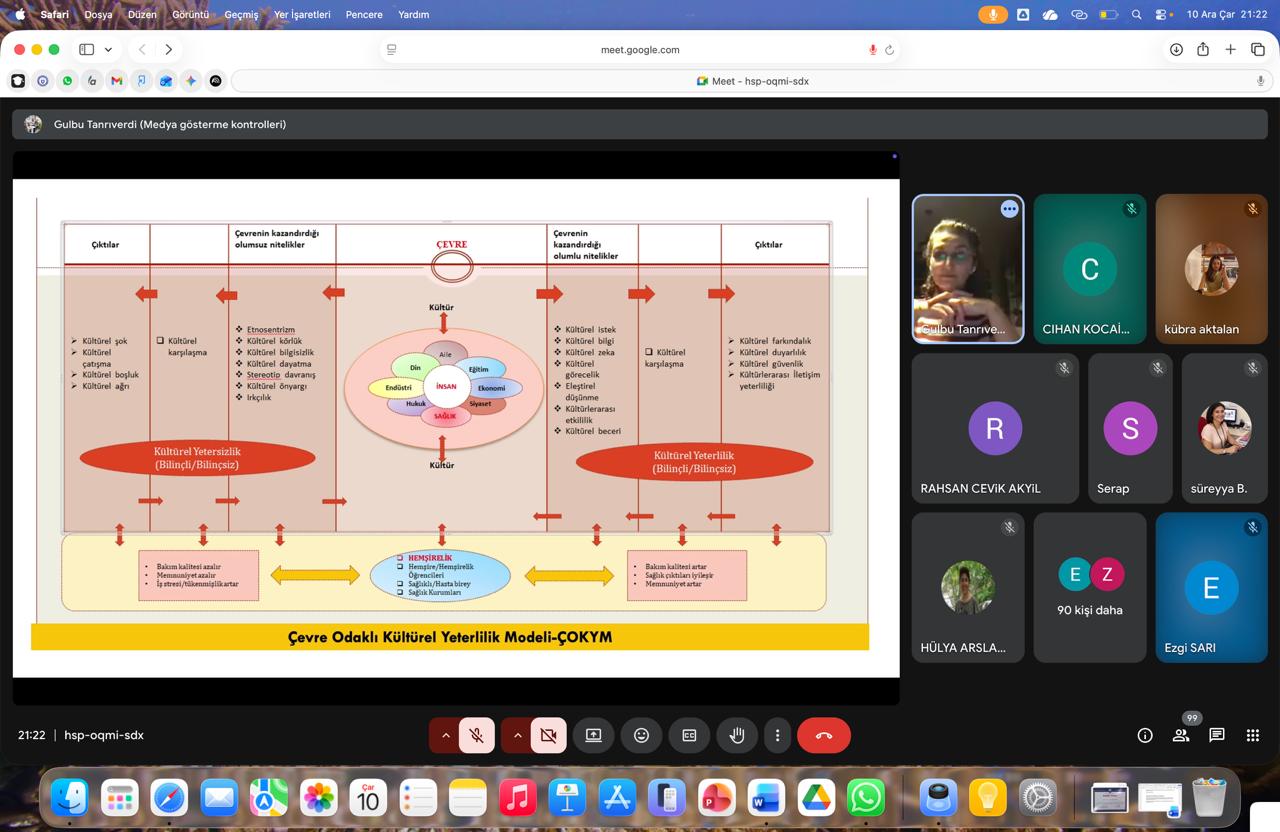Click the meeting details info icon
Screen dimensions: 1280x832
[1145, 735]
